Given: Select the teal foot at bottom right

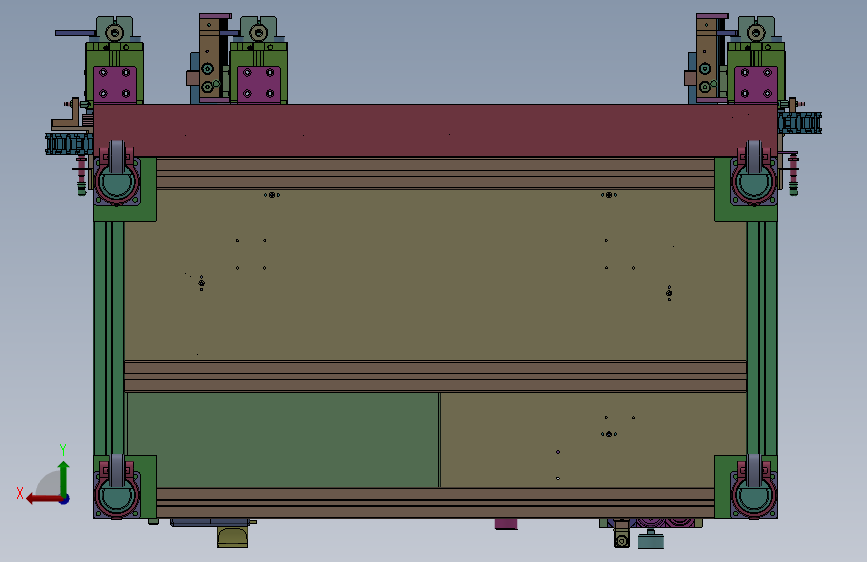Looking at the screenshot, I should (651, 539).
